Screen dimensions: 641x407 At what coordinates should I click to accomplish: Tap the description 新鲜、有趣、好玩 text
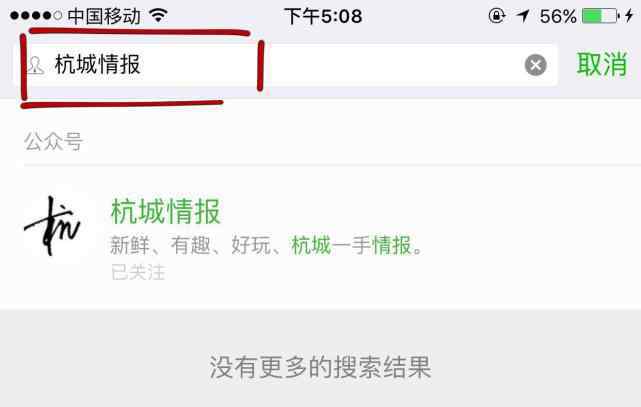point(190,245)
